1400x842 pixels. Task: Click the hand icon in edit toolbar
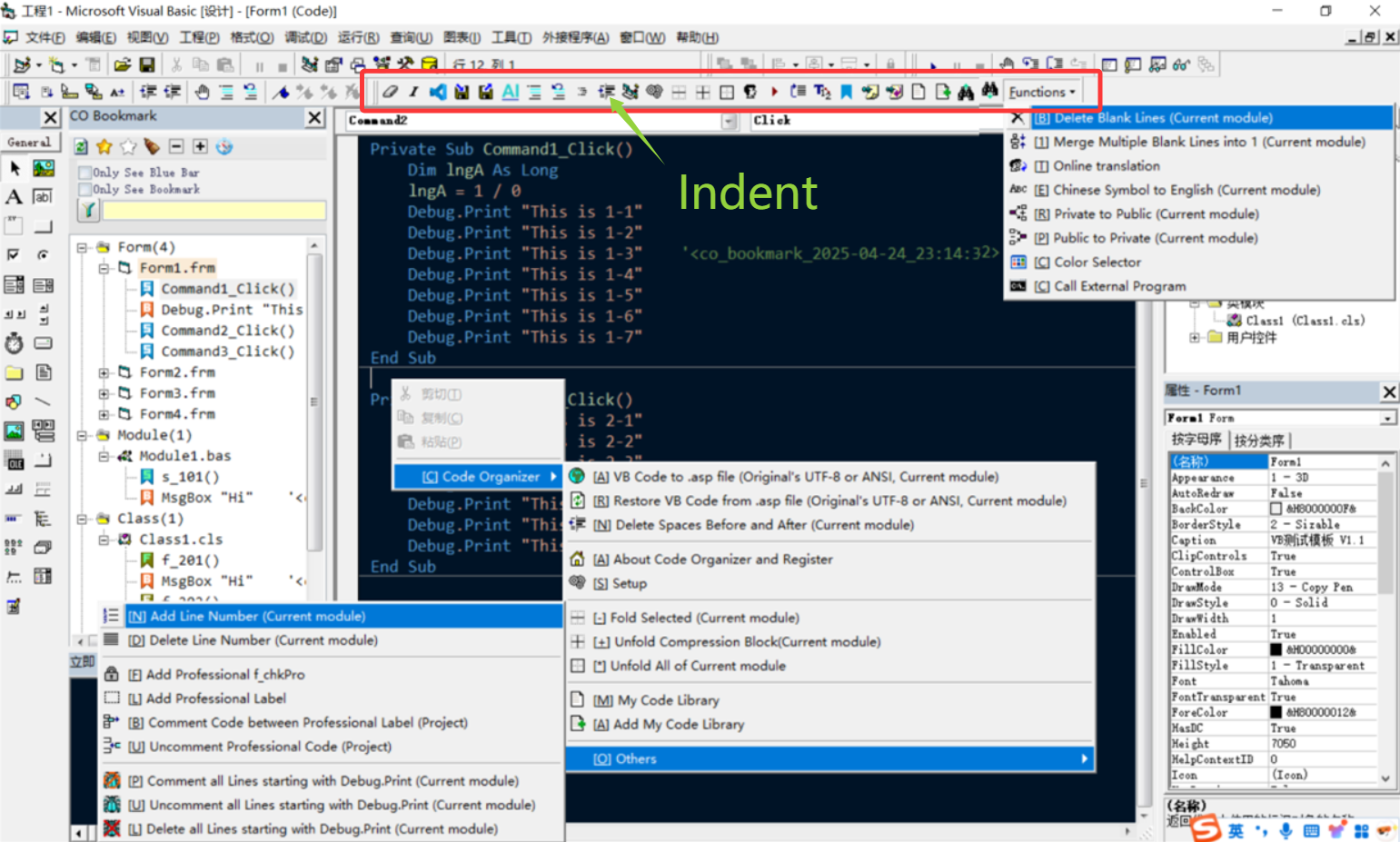202,92
